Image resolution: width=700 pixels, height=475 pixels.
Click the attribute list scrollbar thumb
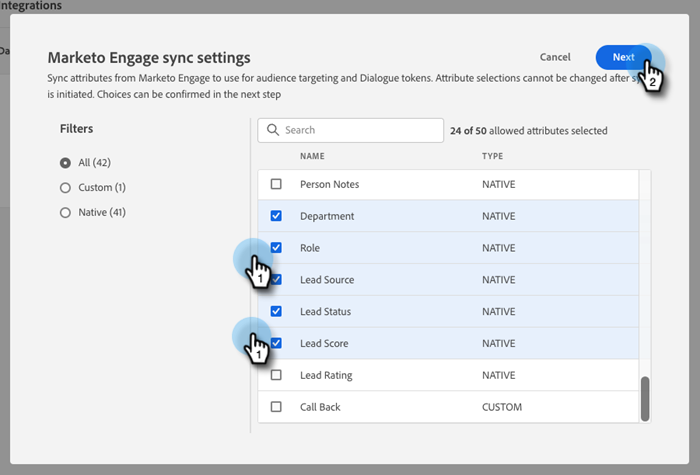(x=645, y=398)
